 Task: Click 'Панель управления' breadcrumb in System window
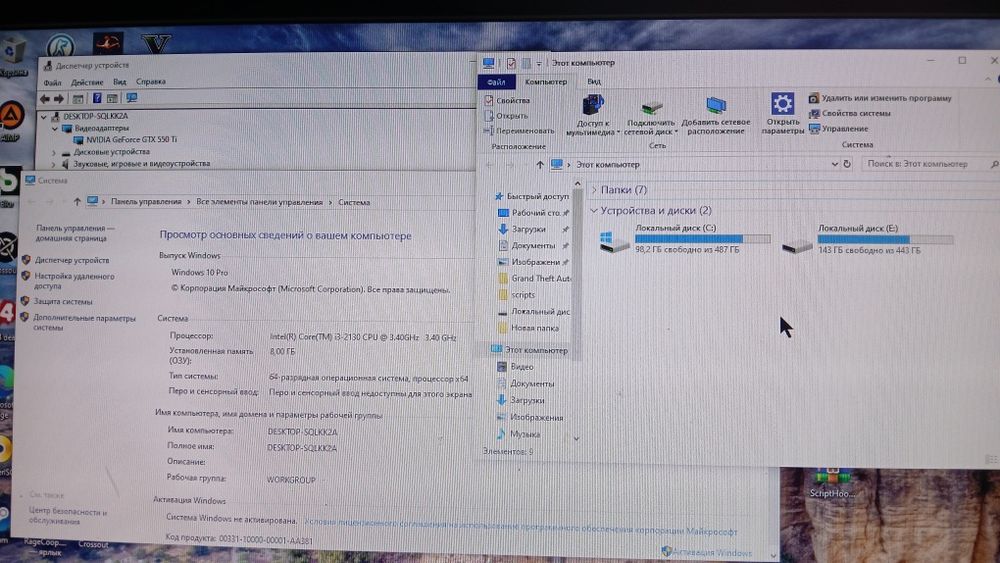pos(146,201)
